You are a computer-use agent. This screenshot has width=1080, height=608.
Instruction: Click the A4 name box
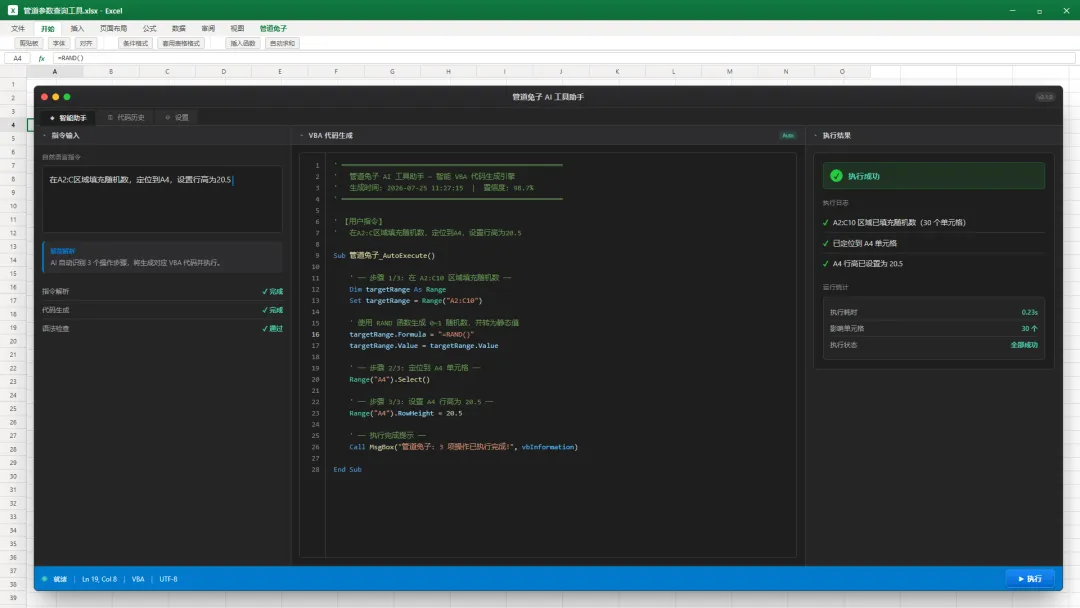pos(18,59)
